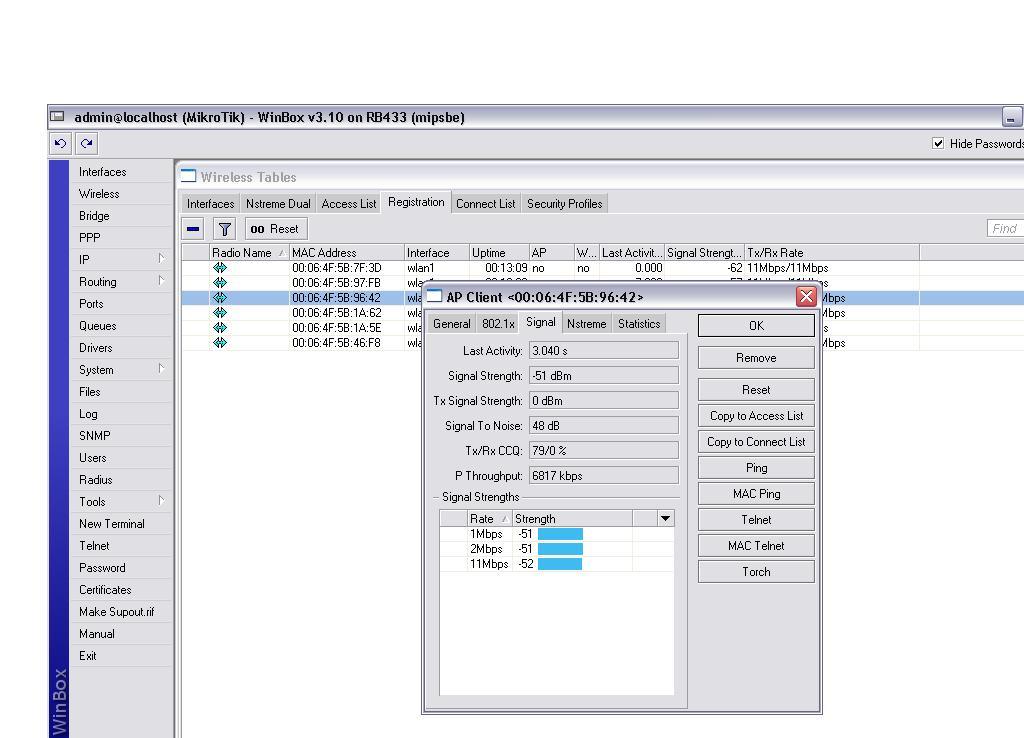Click Copy to Connect List button
The image size is (1024, 738).
tap(756, 442)
